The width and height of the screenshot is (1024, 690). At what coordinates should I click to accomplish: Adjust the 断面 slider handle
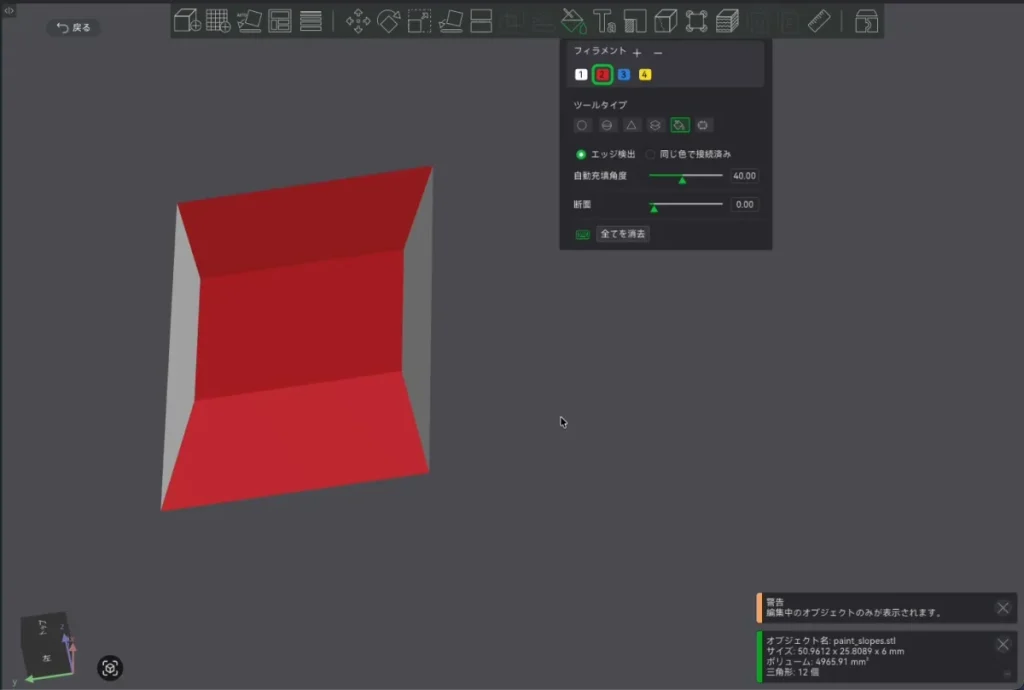click(x=654, y=208)
